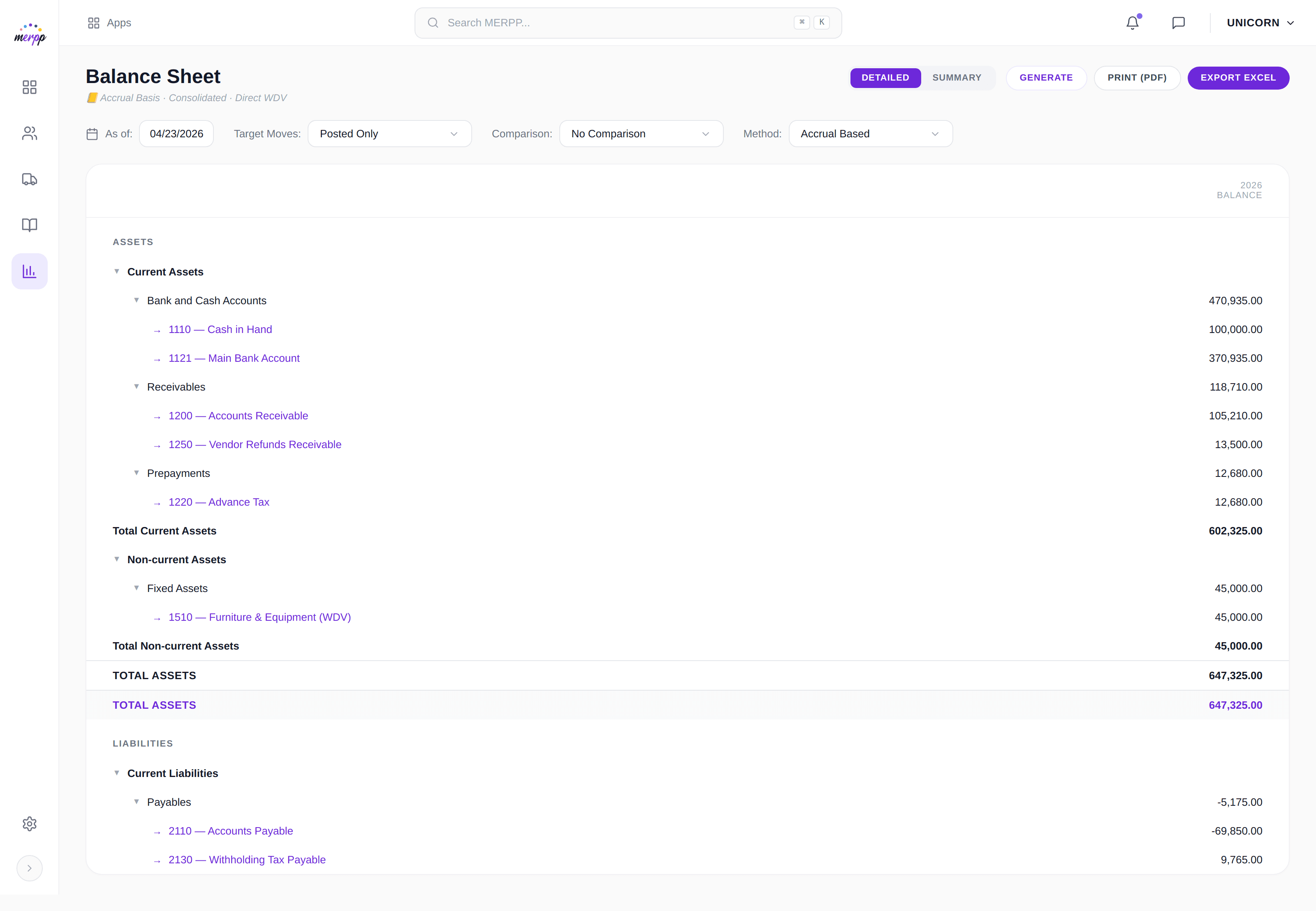This screenshot has width=1316, height=911.
Task: Select the Contacts people icon in sidebar
Action: (x=29, y=133)
